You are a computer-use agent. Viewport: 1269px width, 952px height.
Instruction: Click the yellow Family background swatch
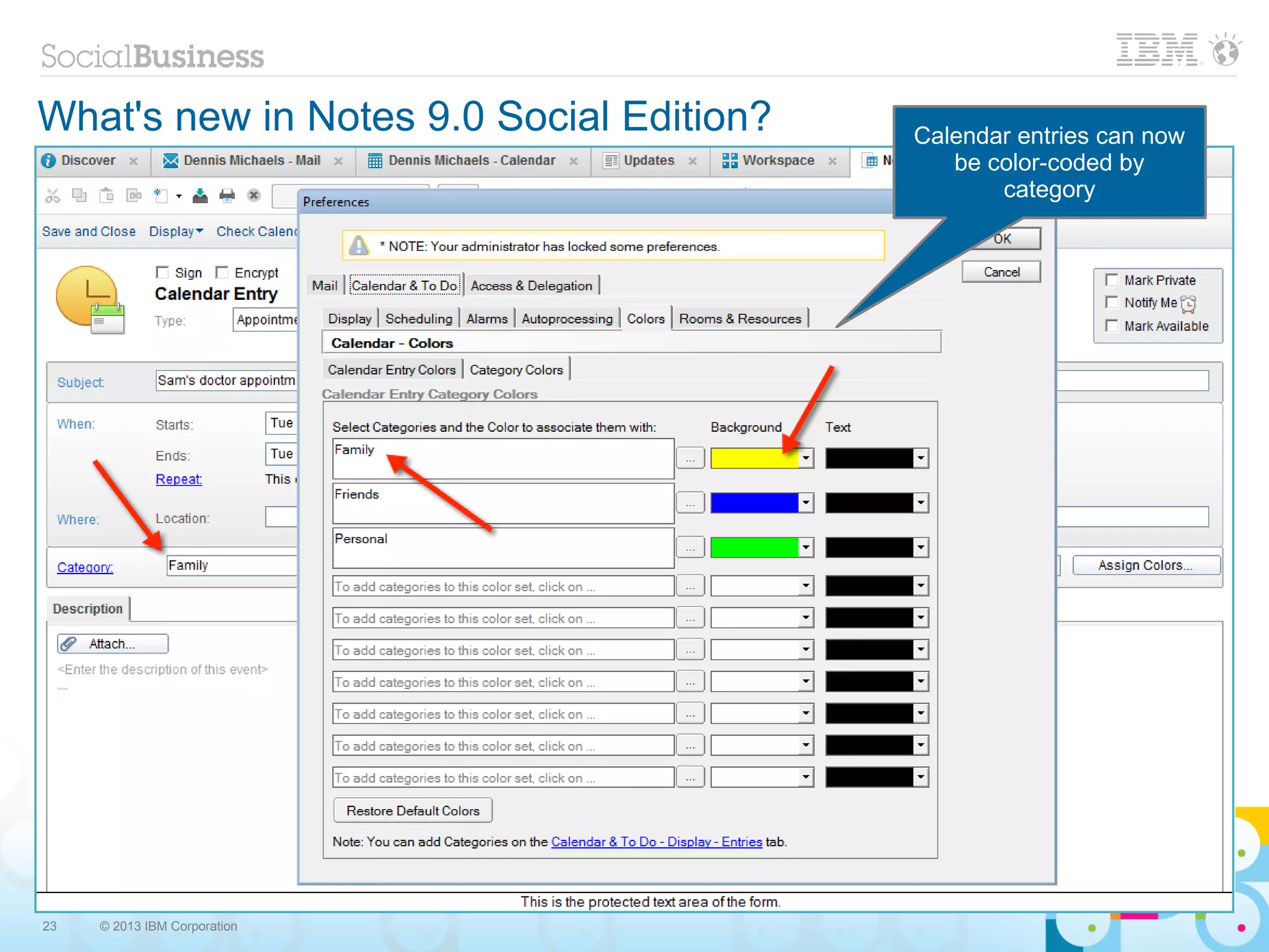click(x=755, y=458)
